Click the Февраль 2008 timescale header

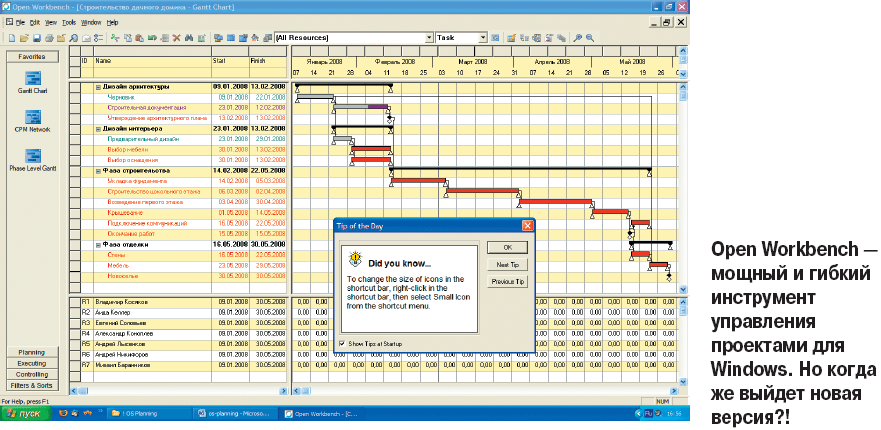coord(395,62)
